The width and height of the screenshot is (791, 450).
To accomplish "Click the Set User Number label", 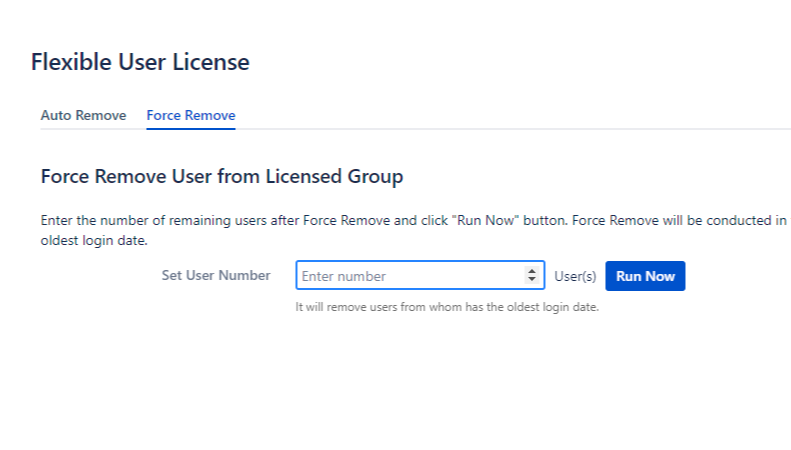I will tap(215, 275).
